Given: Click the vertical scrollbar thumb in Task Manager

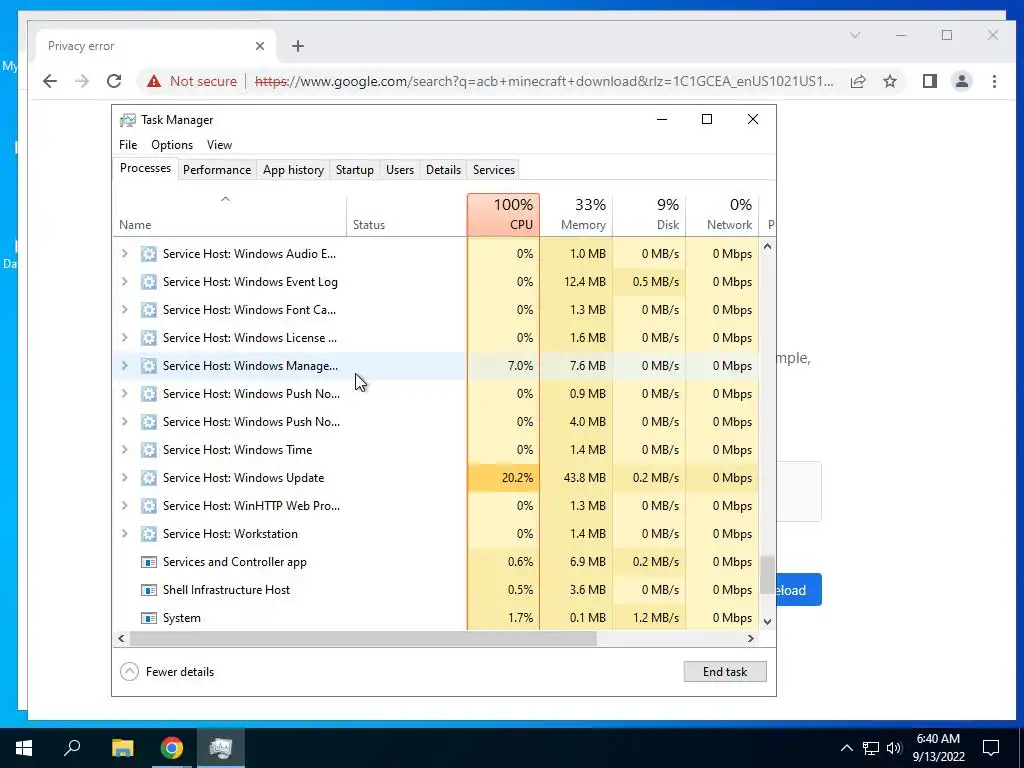Looking at the screenshot, I should pyautogui.click(x=767, y=575).
